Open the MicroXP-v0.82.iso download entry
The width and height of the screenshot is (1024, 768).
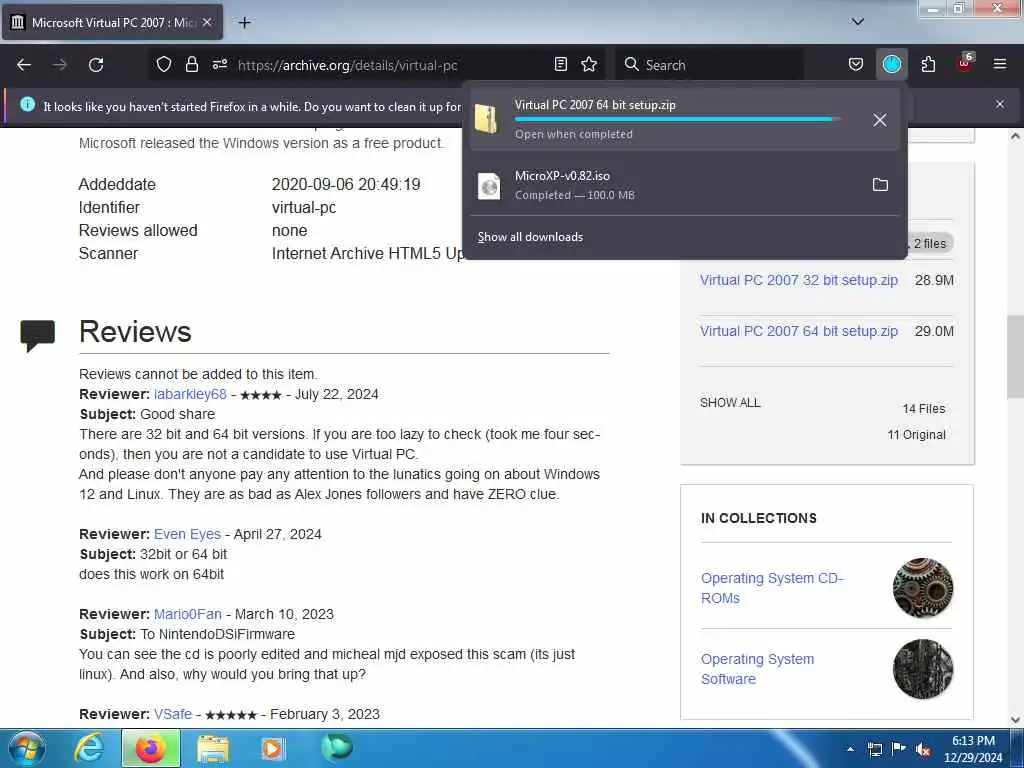click(x=666, y=185)
